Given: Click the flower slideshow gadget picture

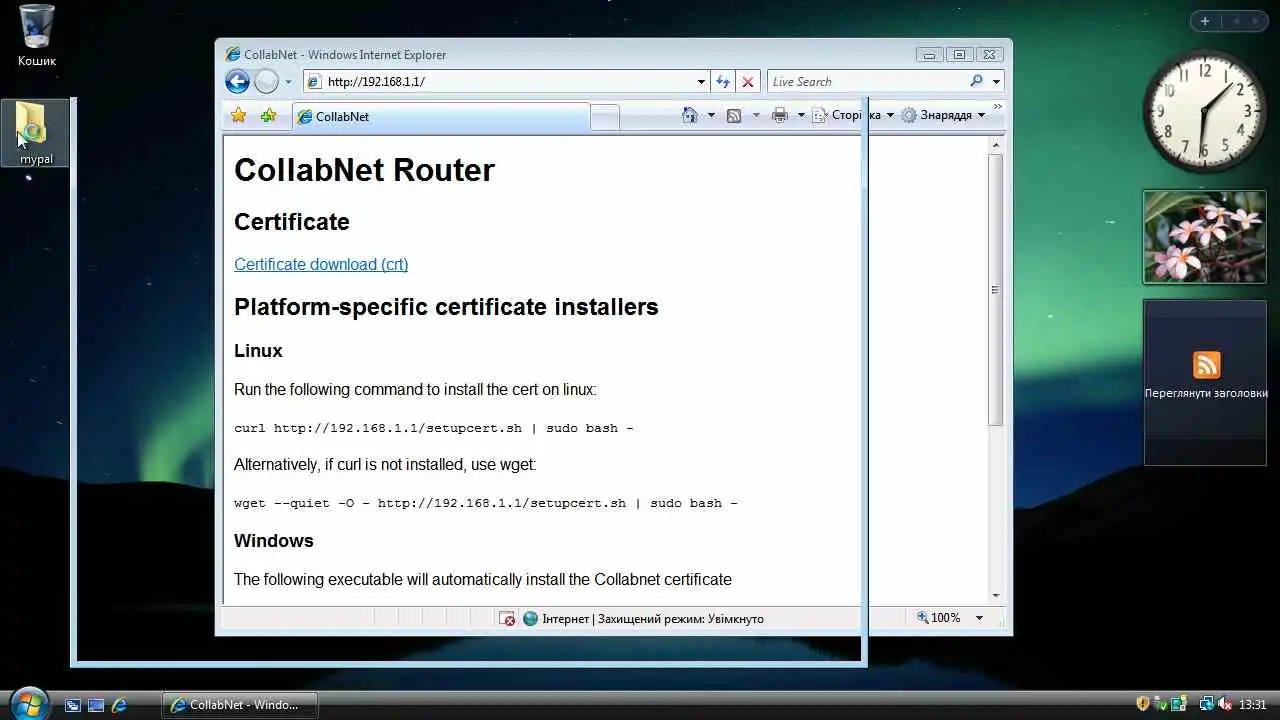Looking at the screenshot, I should click(1205, 237).
